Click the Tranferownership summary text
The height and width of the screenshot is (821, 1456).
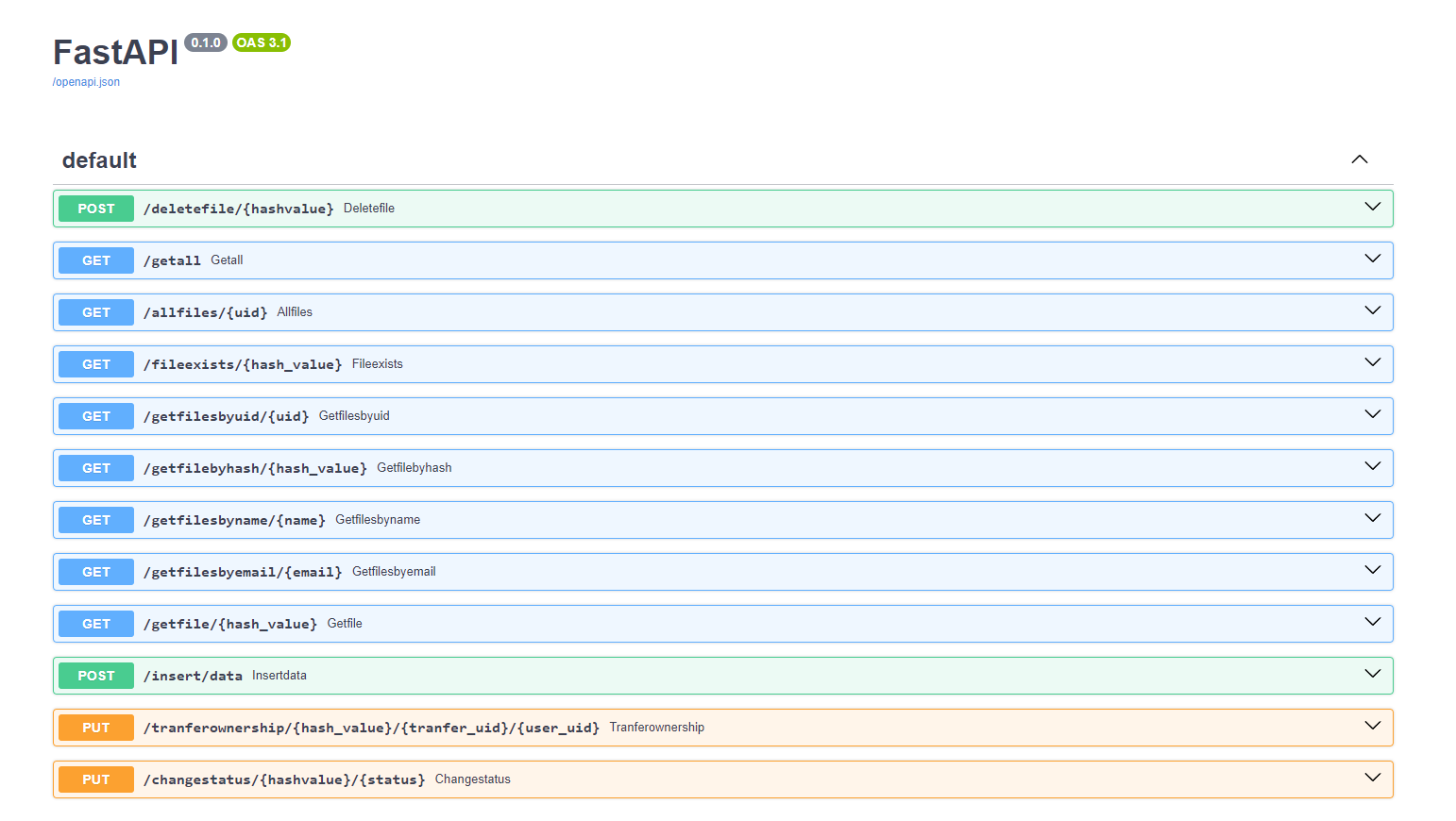(657, 728)
